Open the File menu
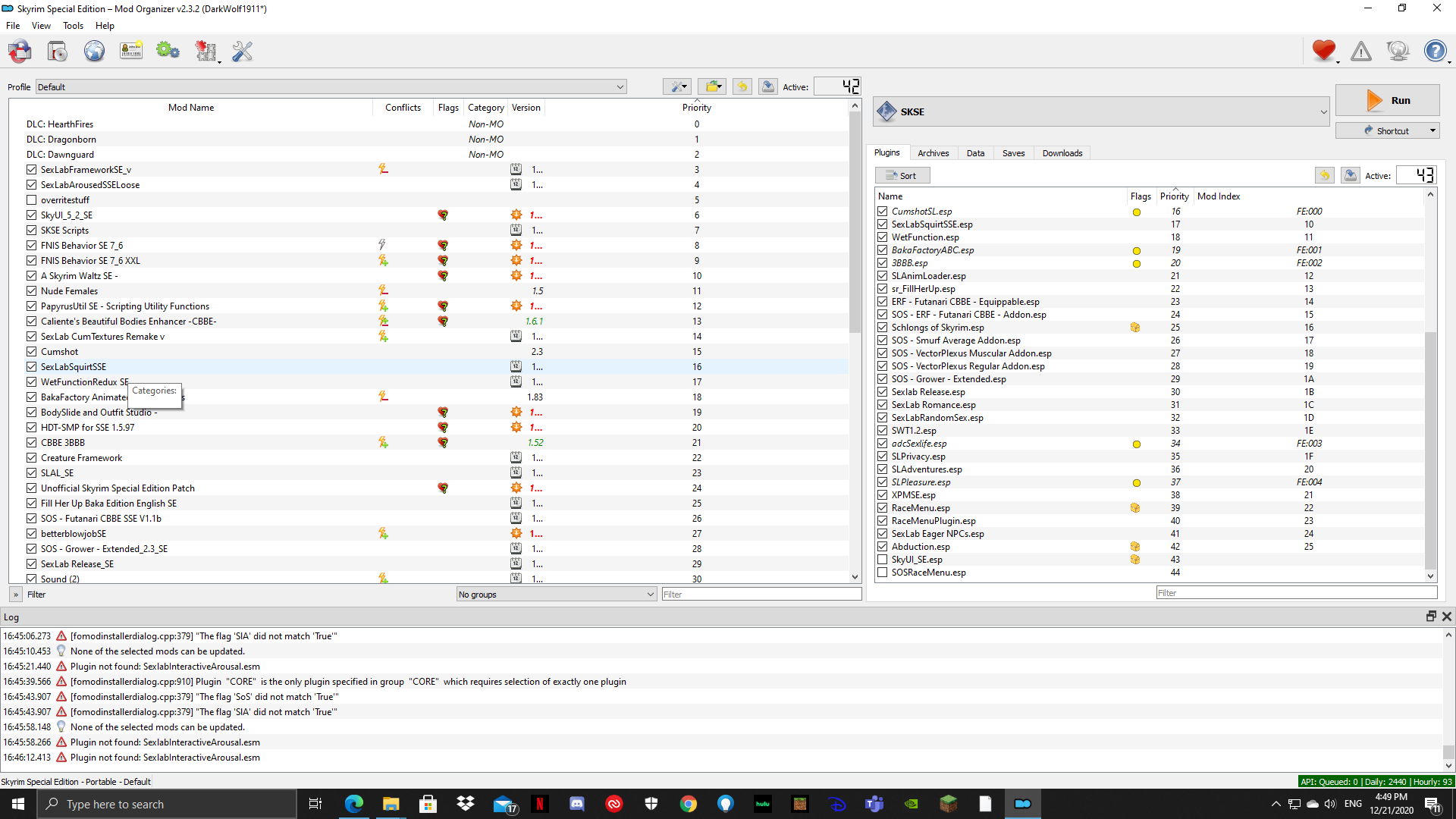The height and width of the screenshot is (819, 1456). [13, 26]
